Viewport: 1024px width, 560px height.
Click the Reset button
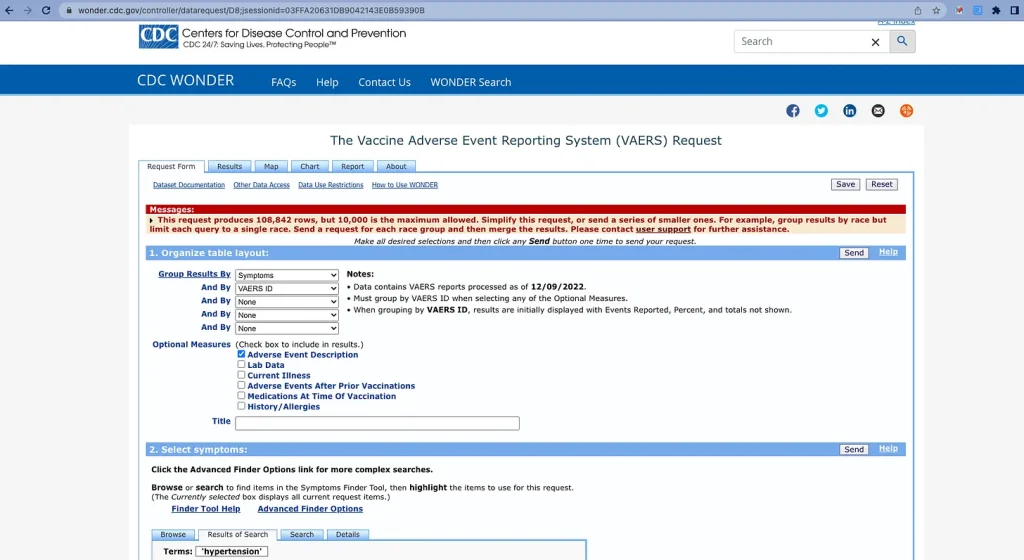[x=881, y=184]
